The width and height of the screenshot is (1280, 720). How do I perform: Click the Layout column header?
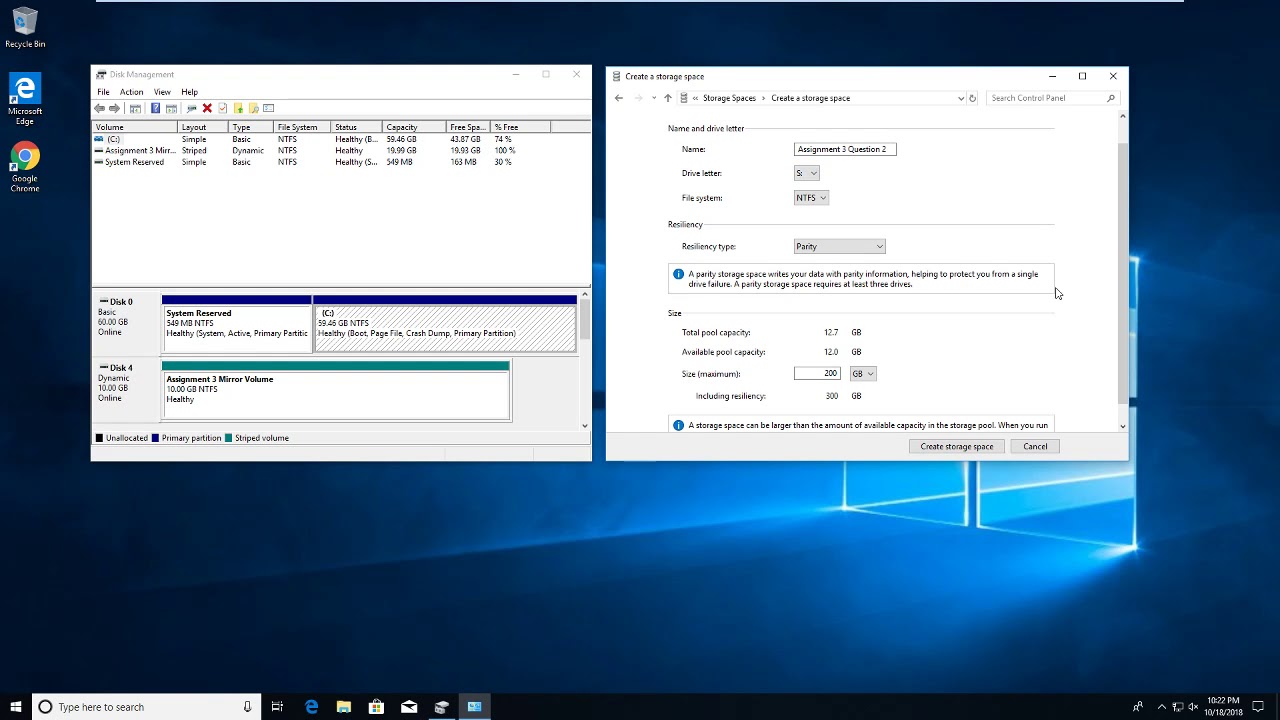203,127
